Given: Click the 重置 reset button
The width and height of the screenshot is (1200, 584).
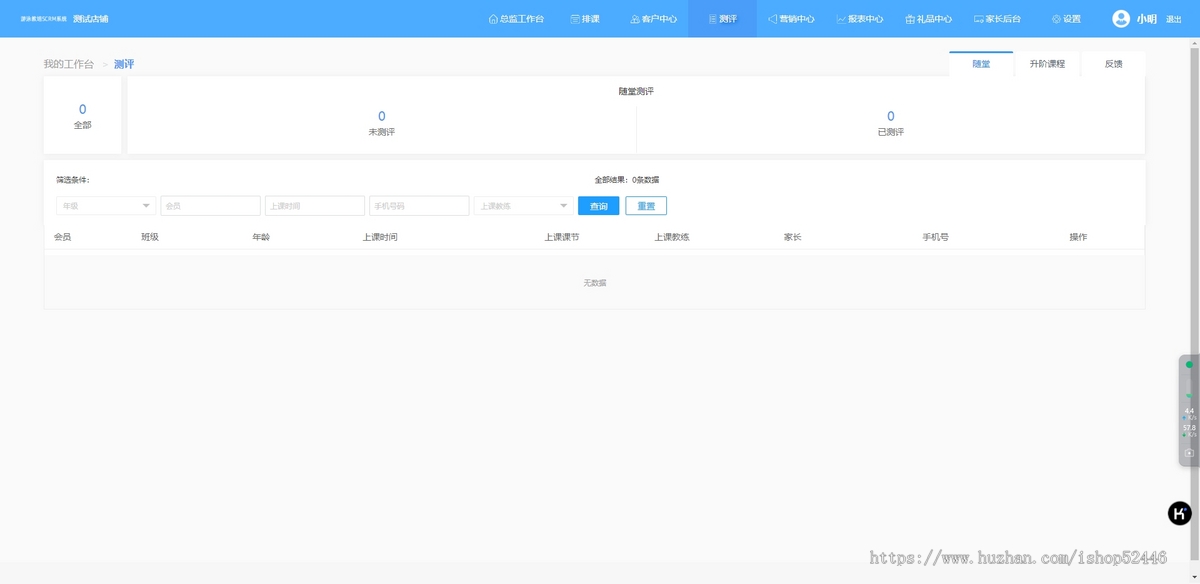Looking at the screenshot, I should [x=646, y=206].
